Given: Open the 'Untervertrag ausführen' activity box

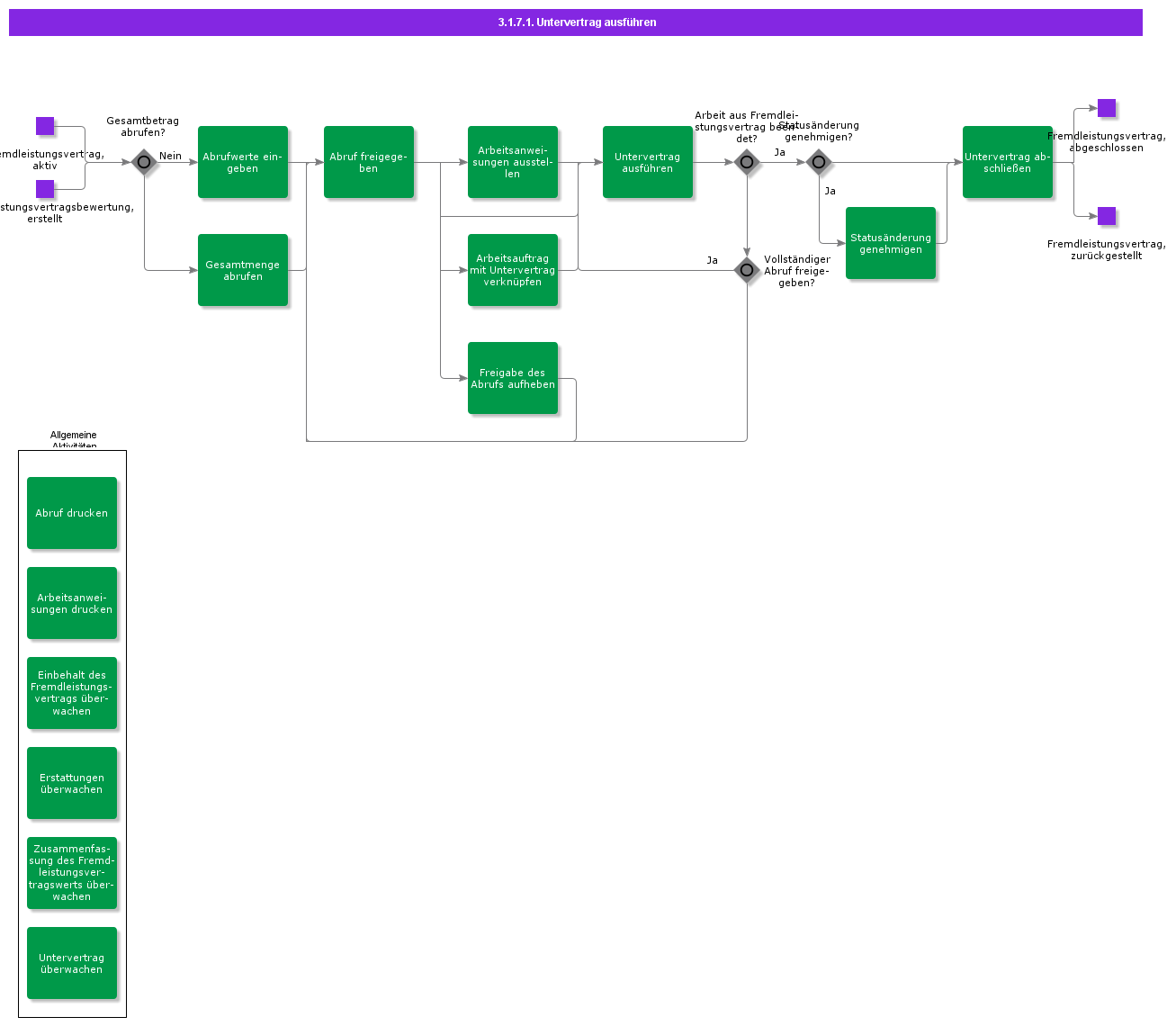Looking at the screenshot, I should point(648,162).
